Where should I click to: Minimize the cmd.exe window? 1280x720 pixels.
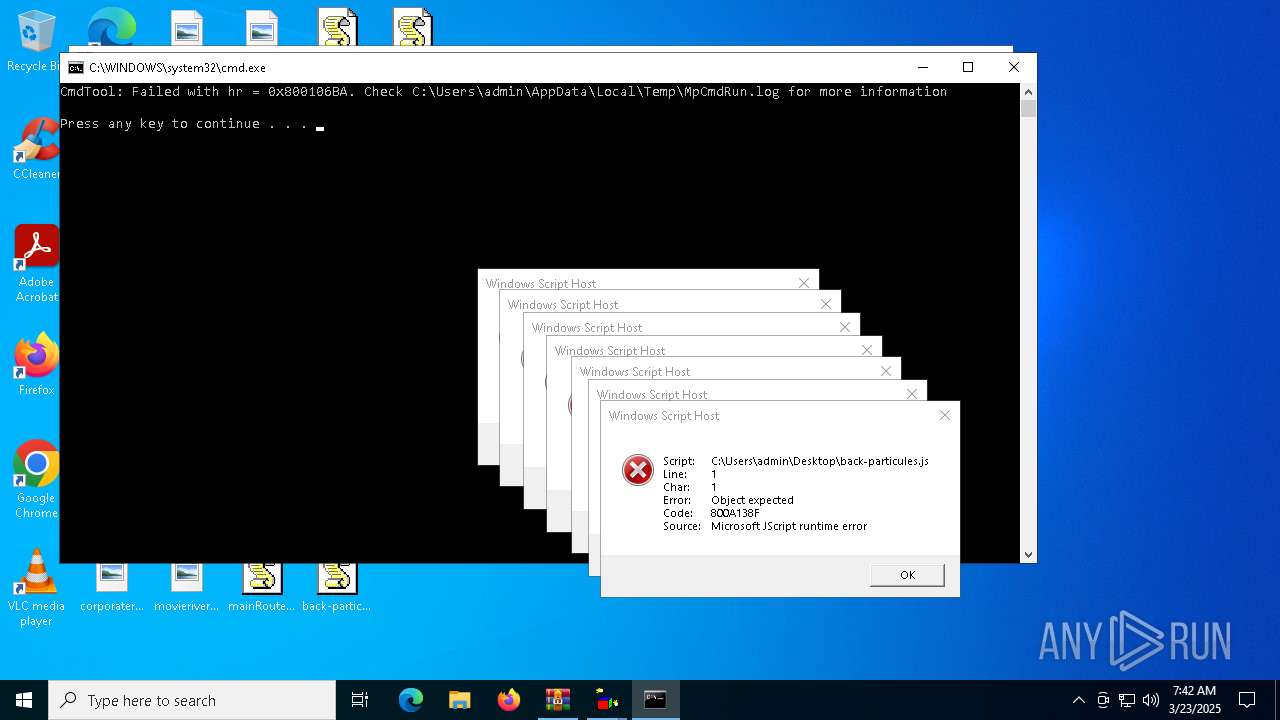922,67
